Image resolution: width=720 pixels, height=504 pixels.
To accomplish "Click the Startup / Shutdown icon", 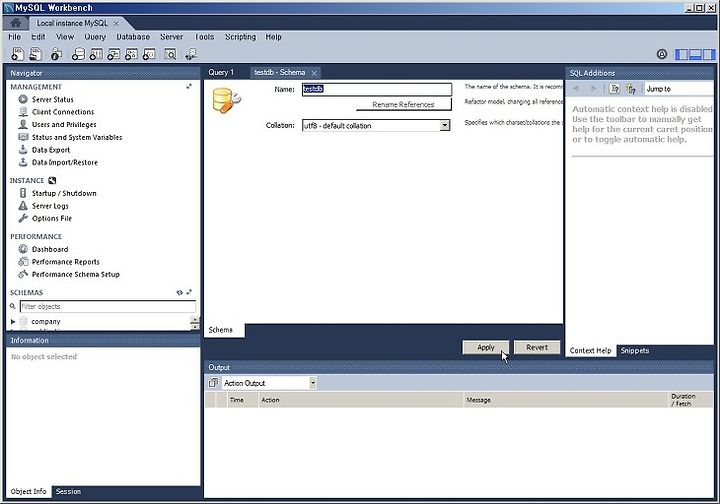I will 23,193.
